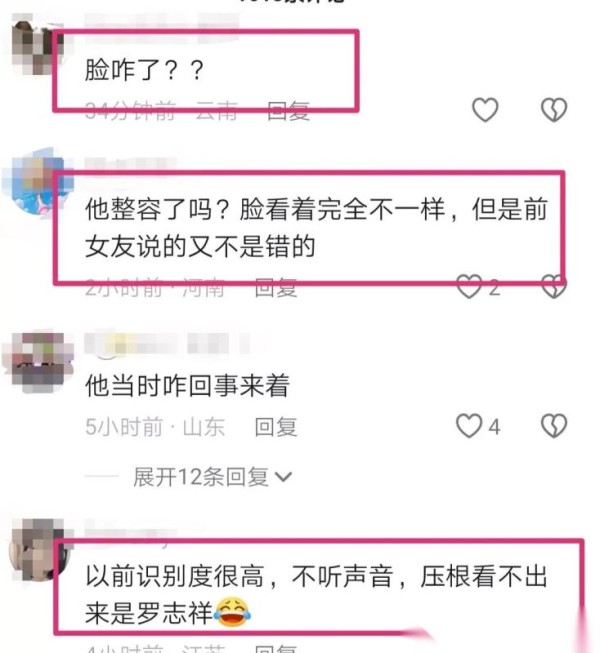This screenshot has width=600, height=653.
Task: Reply to the Yunnan comment "脸咋了"
Action: coord(288,111)
